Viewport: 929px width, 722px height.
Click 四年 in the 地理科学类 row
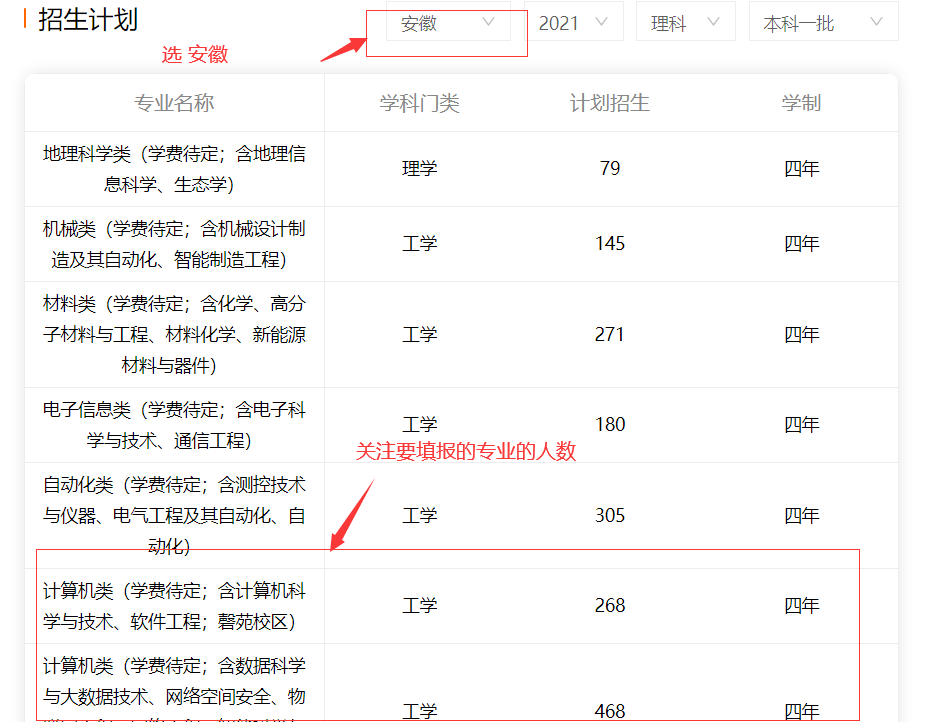pyautogui.click(x=802, y=169)
